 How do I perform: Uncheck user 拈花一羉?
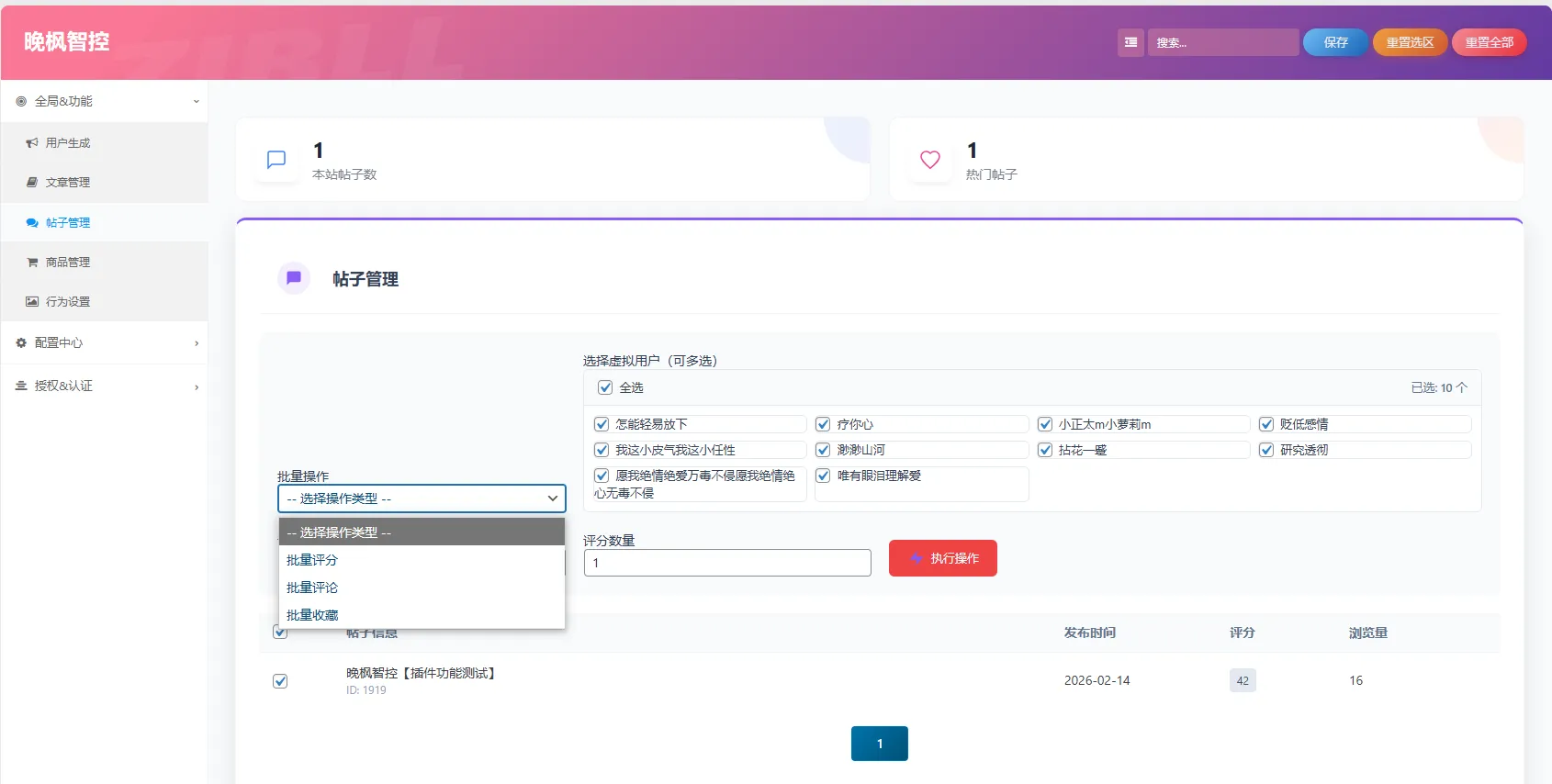coord(1045,450)
